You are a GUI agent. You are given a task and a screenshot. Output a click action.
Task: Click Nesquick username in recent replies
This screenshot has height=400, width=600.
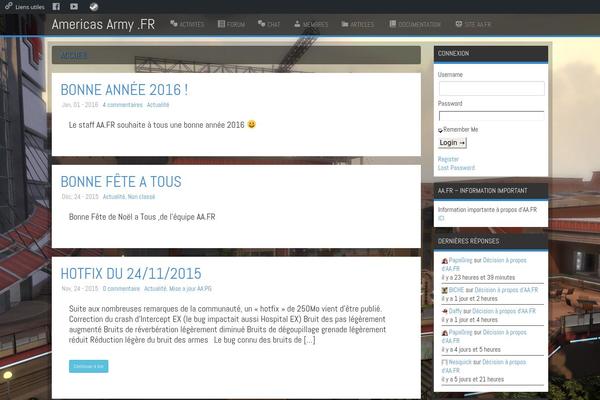click(x=460, y=362)
